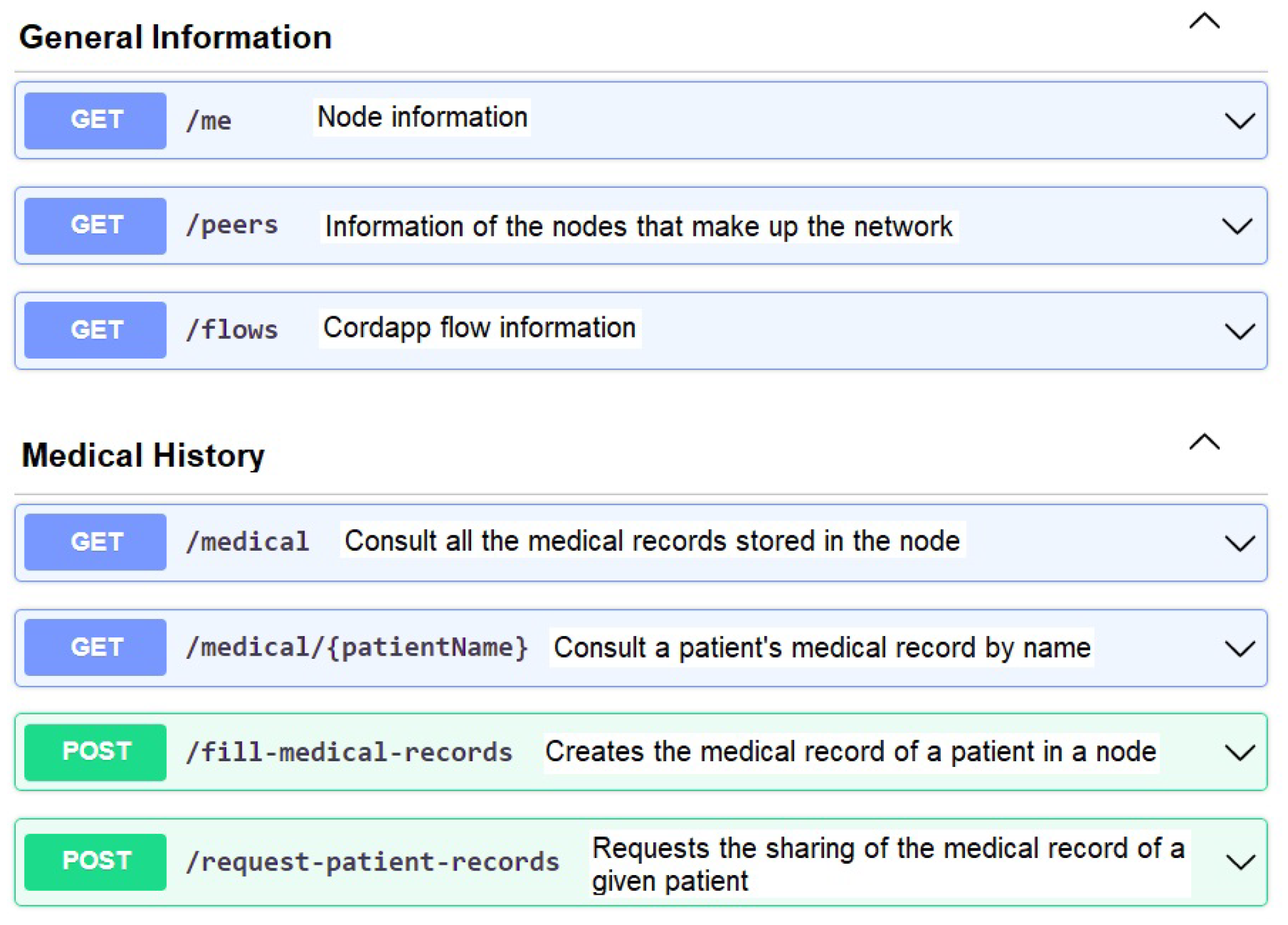
Task: Open the /peers path link
Action: 231,226
